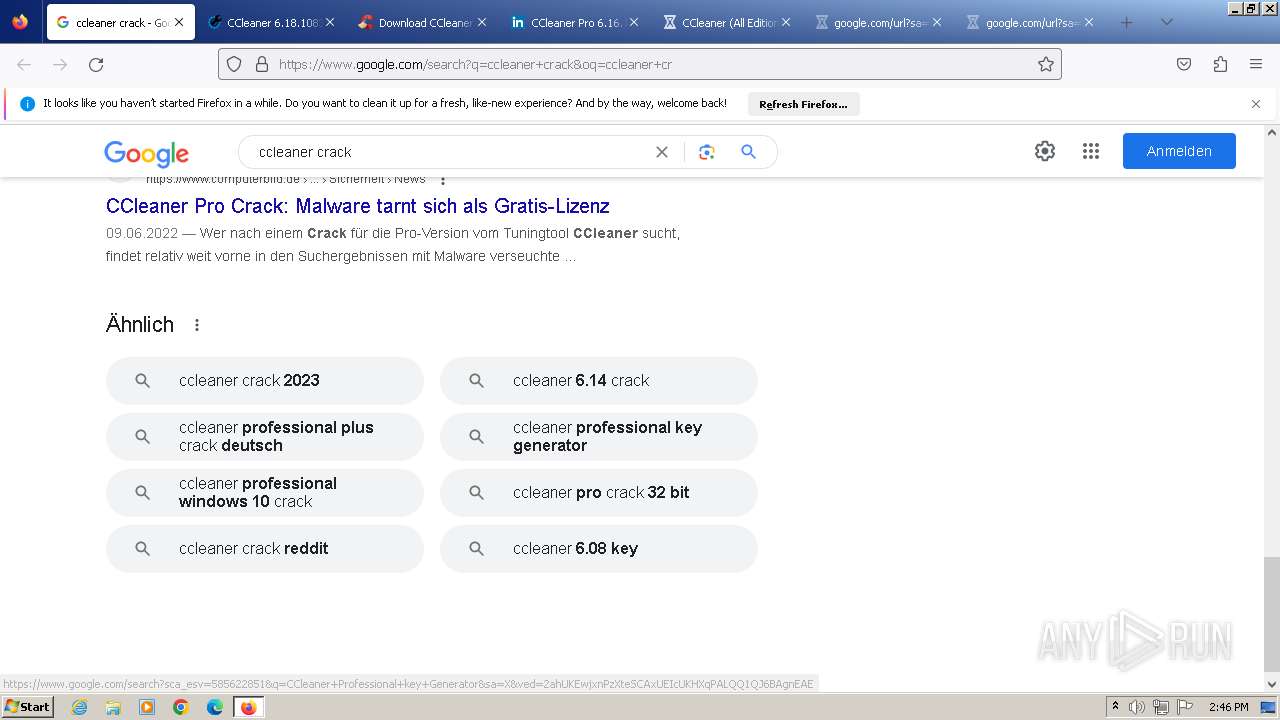This screenshot has height=720, width=1280.
Task: Click the taskbar clock showing 2:46 PM
Action: click(x=1228, y=707)
